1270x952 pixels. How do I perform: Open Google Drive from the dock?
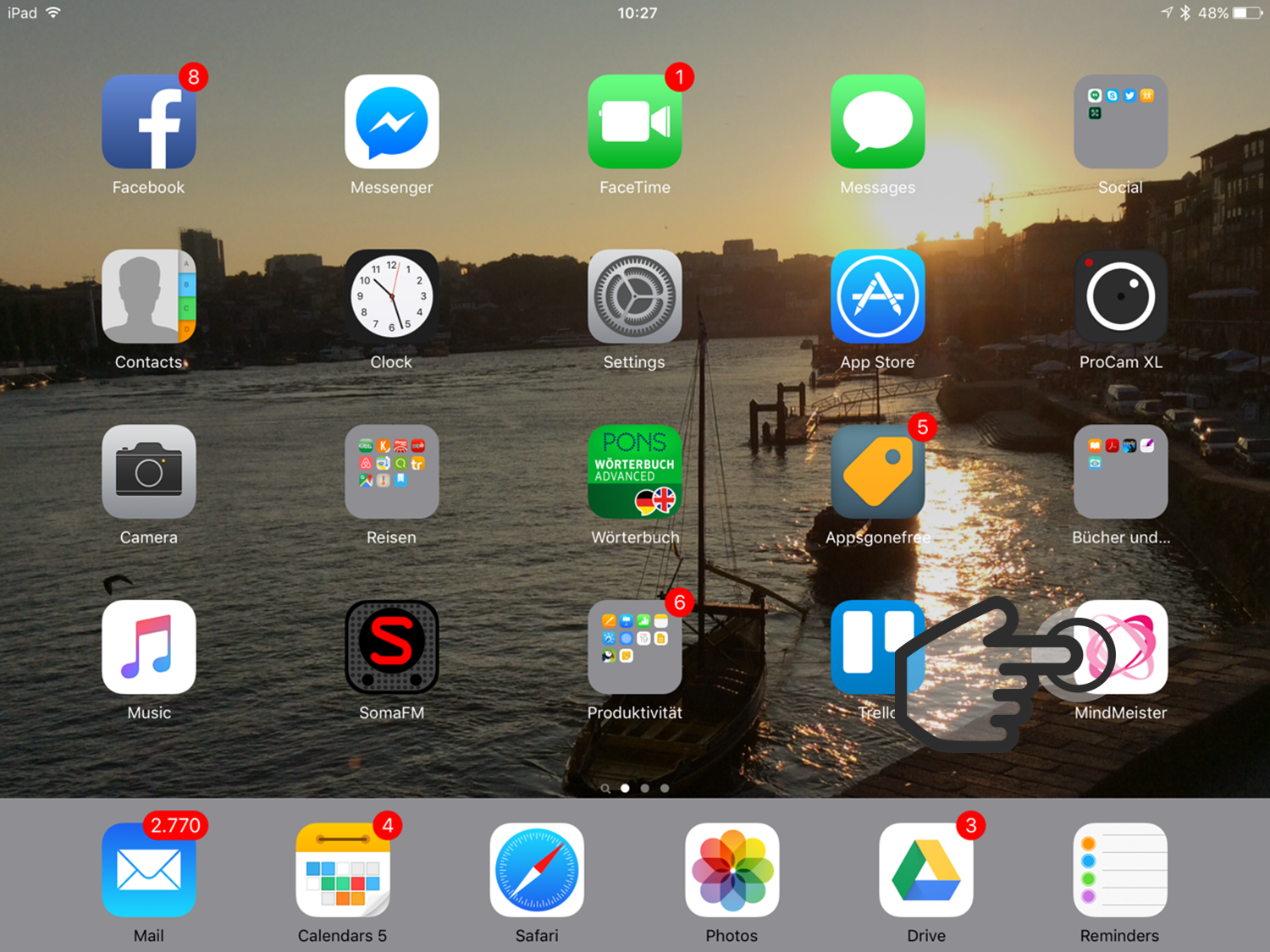tap(926, 870)
